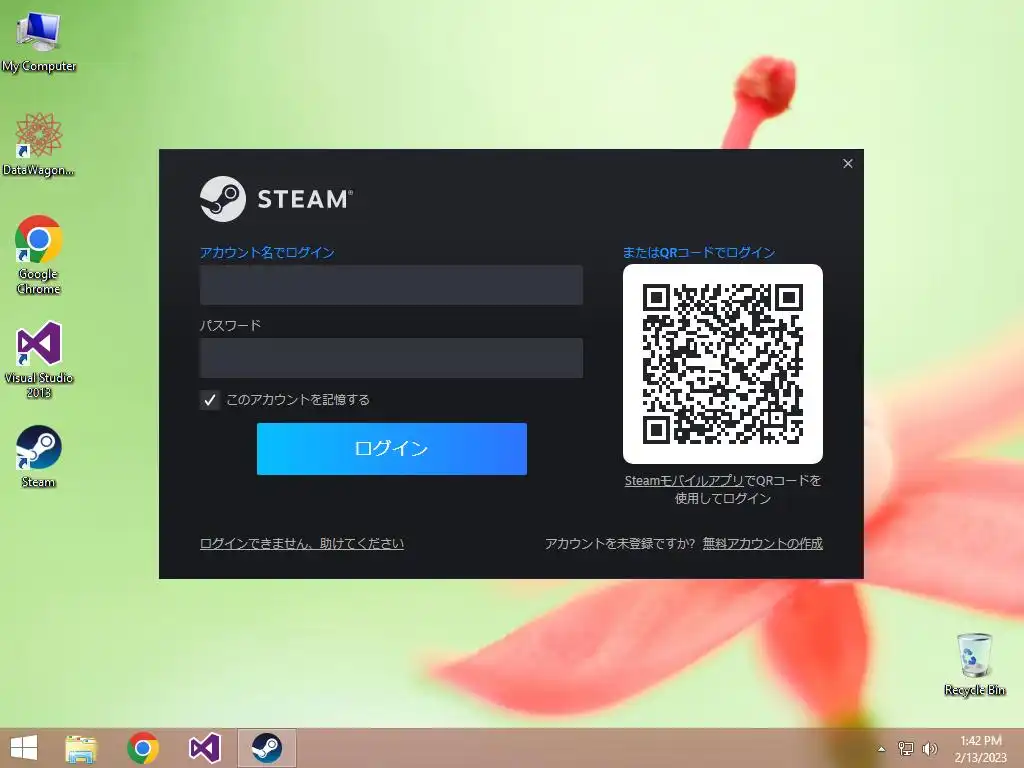Open Visual Studio from the taskbar

click(204, 748)
